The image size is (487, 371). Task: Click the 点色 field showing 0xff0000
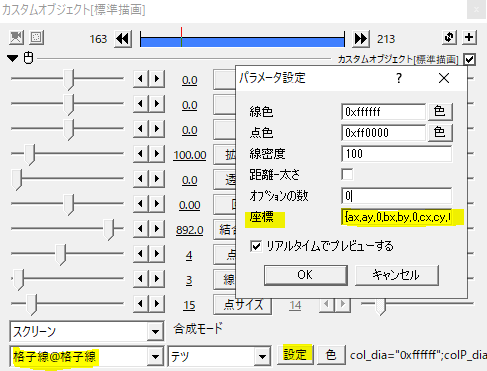(x=383, y=133)
